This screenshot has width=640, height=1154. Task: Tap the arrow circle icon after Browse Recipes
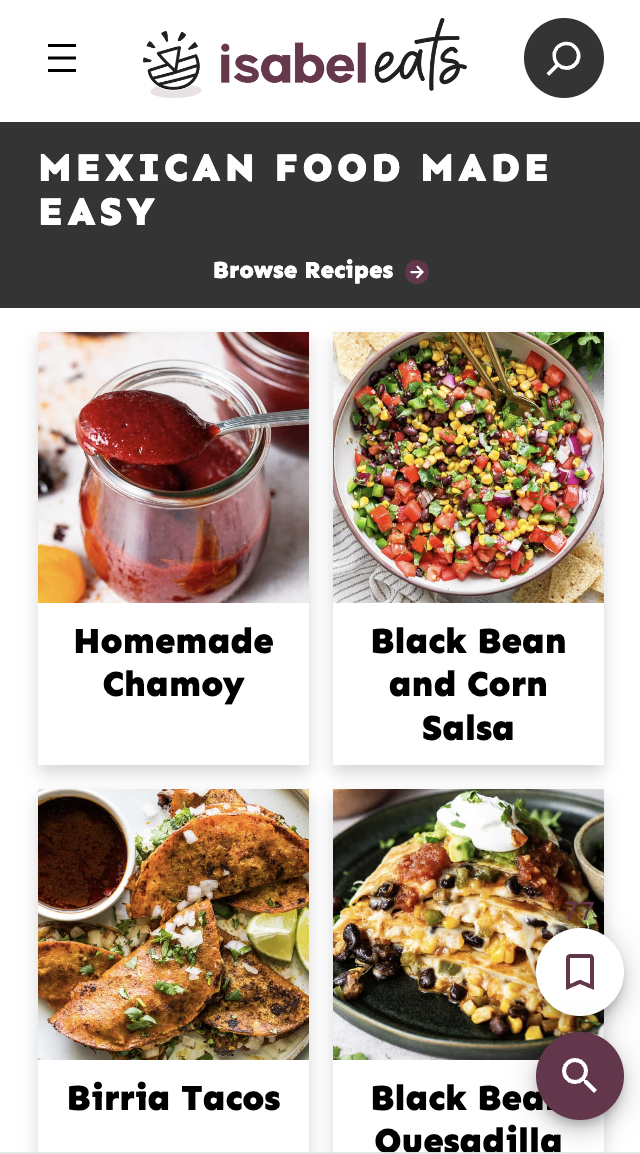[417, 272]
